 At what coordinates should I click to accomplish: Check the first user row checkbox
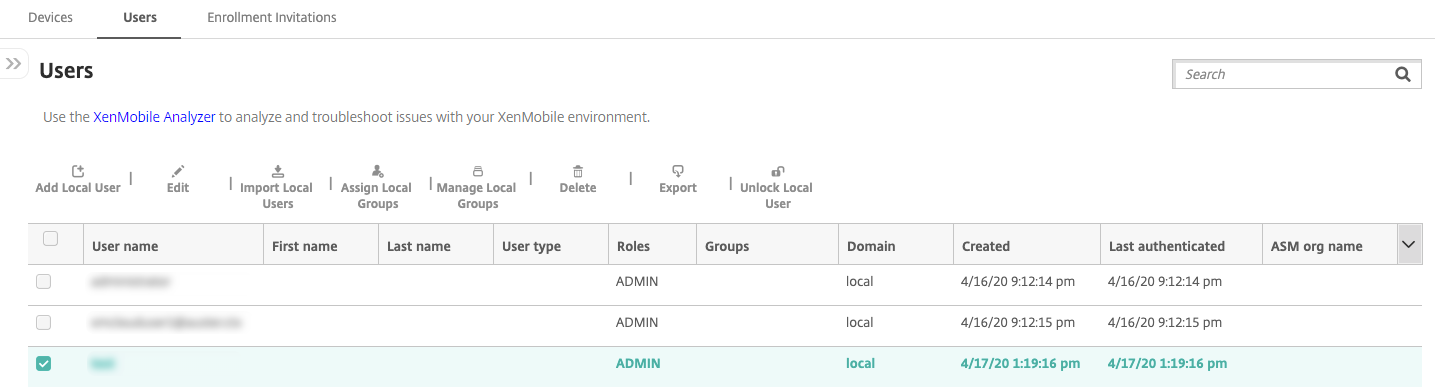pos(43,282)
